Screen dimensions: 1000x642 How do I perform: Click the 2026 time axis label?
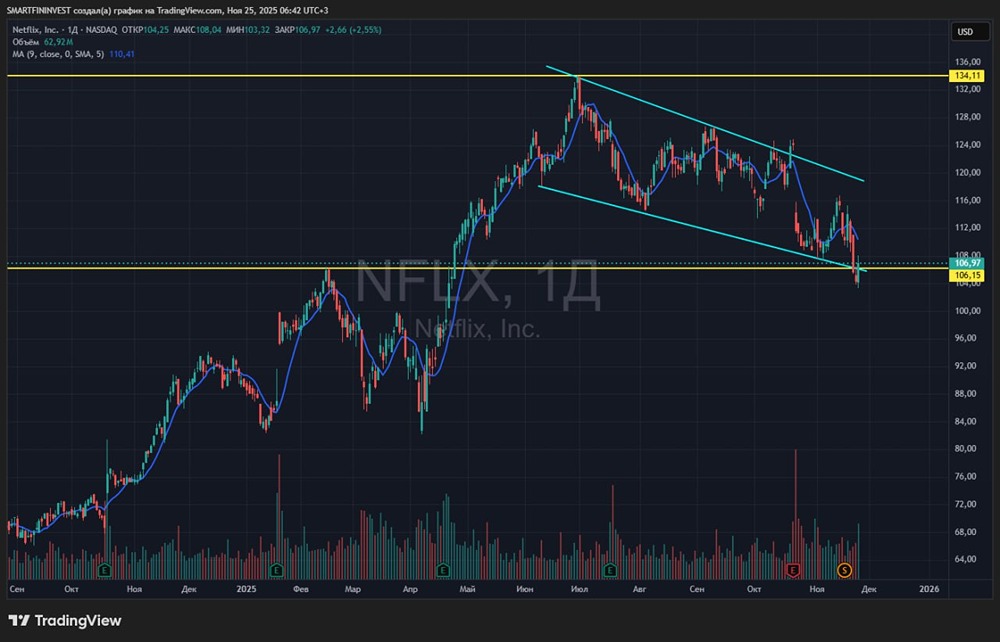tap(929, 589)
